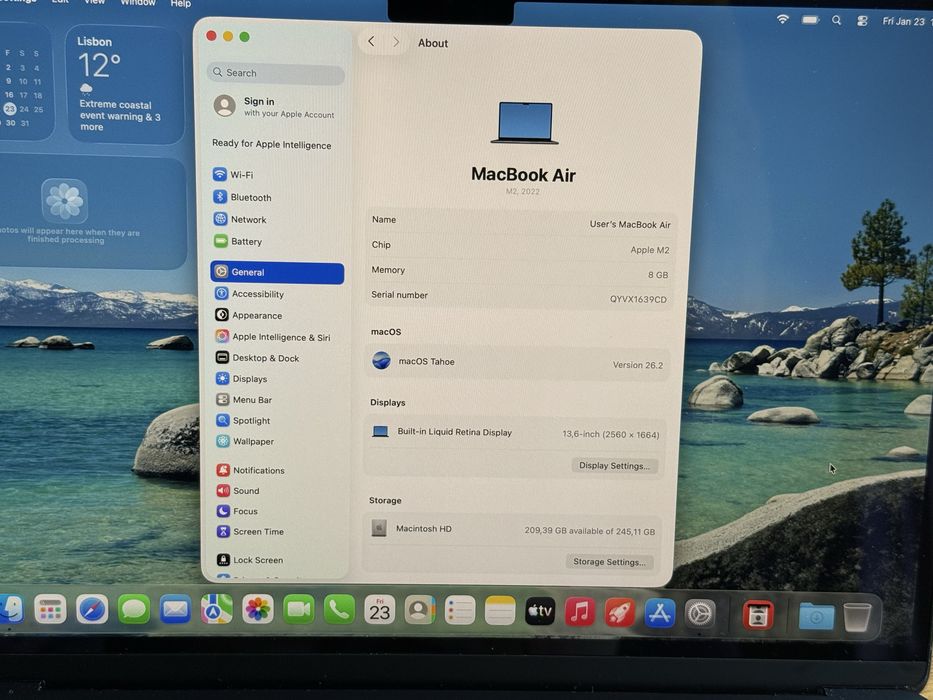933x700 pixels.
Task: Open Desktop & Dock settings
Action: (258, 358)
